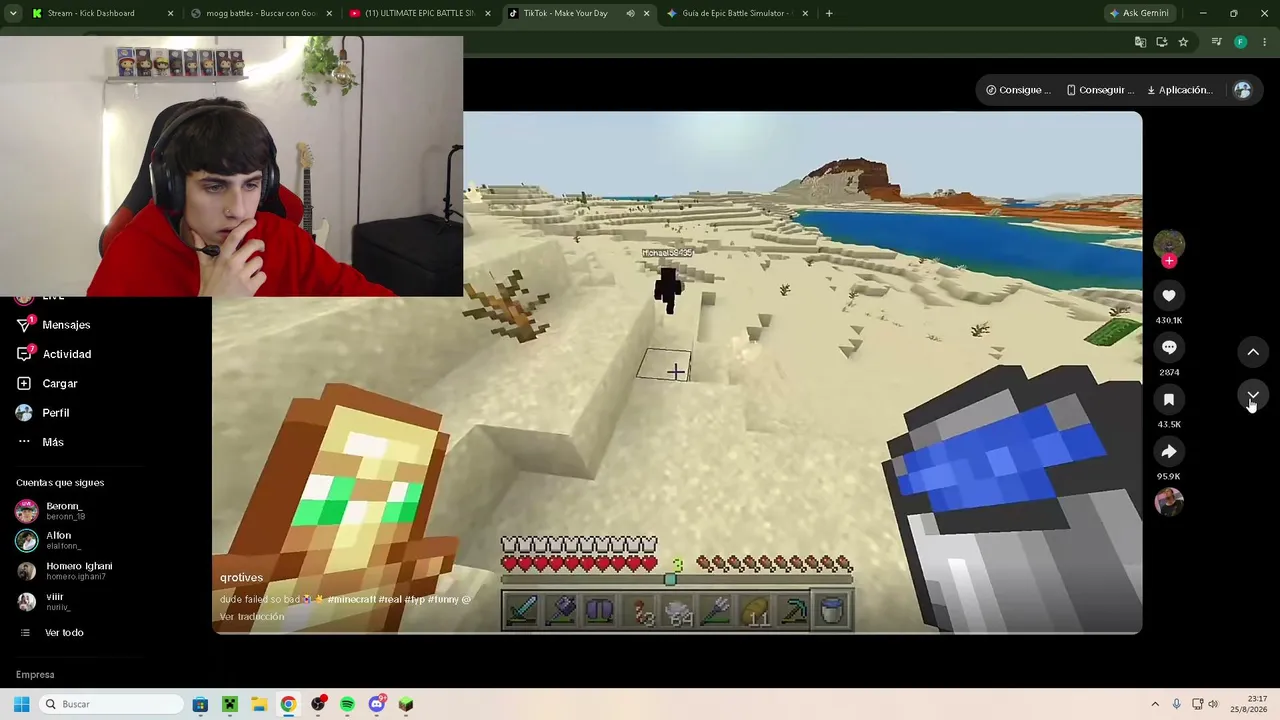
Task: Click the Consigue... coins button
Action: 1018,90
